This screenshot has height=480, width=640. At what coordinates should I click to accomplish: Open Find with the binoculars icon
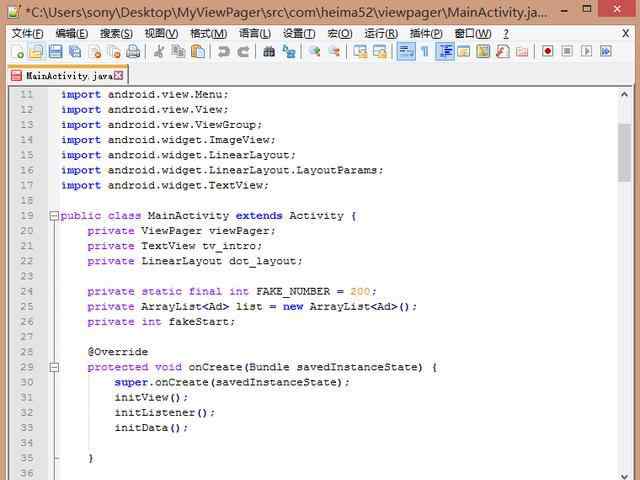coord(269,51)
